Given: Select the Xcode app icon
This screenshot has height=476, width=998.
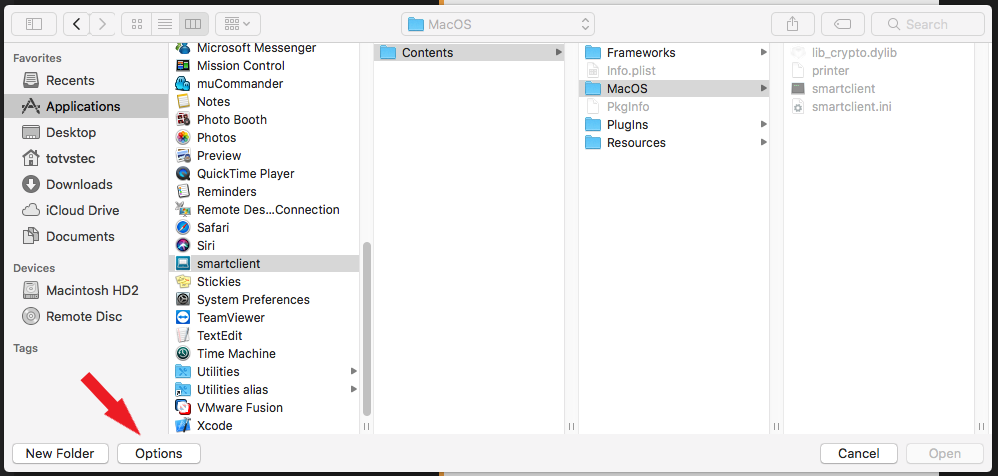Looking at the screenshot, I should coord(183,425).
